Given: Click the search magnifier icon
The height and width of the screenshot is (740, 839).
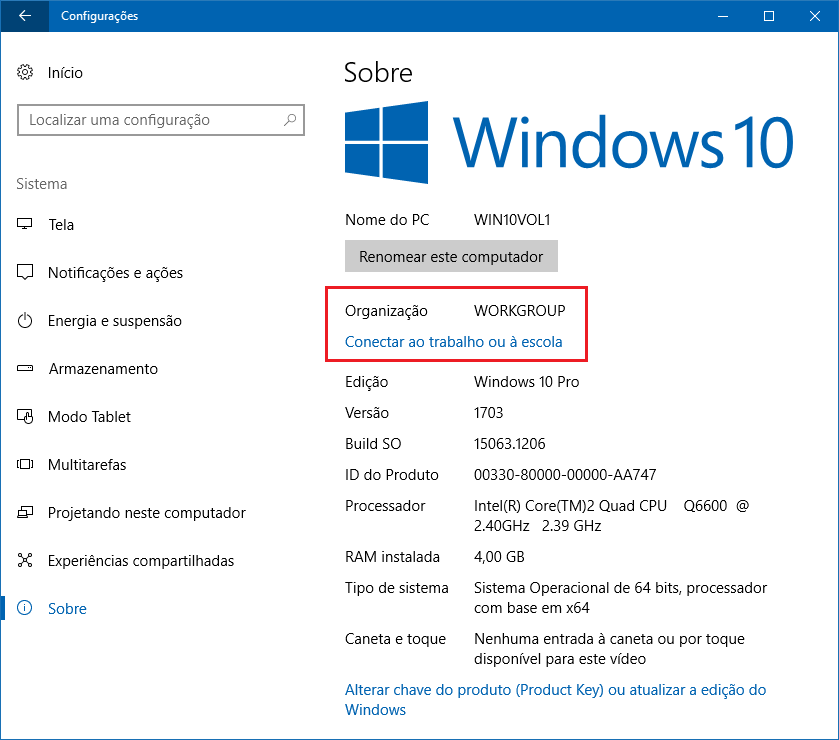Looking at the screenshot, I should point(289,119).
